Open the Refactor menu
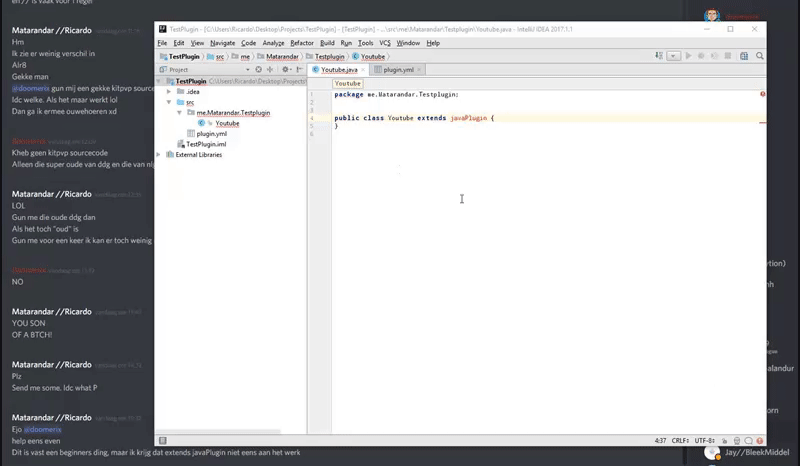The width and height of the screenshot is (800, 466). (302, 43)
